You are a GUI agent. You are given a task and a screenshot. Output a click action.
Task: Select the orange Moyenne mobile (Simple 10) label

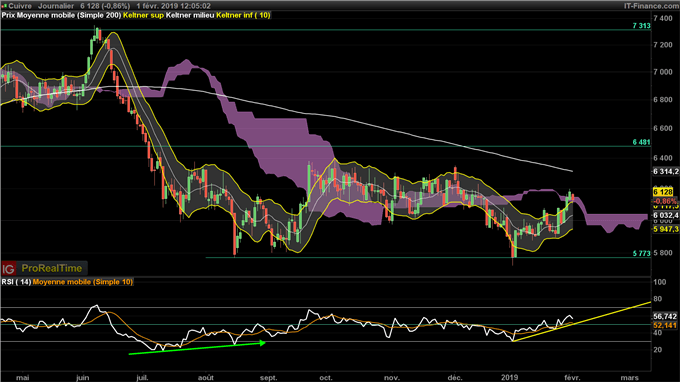pos(83,282)
